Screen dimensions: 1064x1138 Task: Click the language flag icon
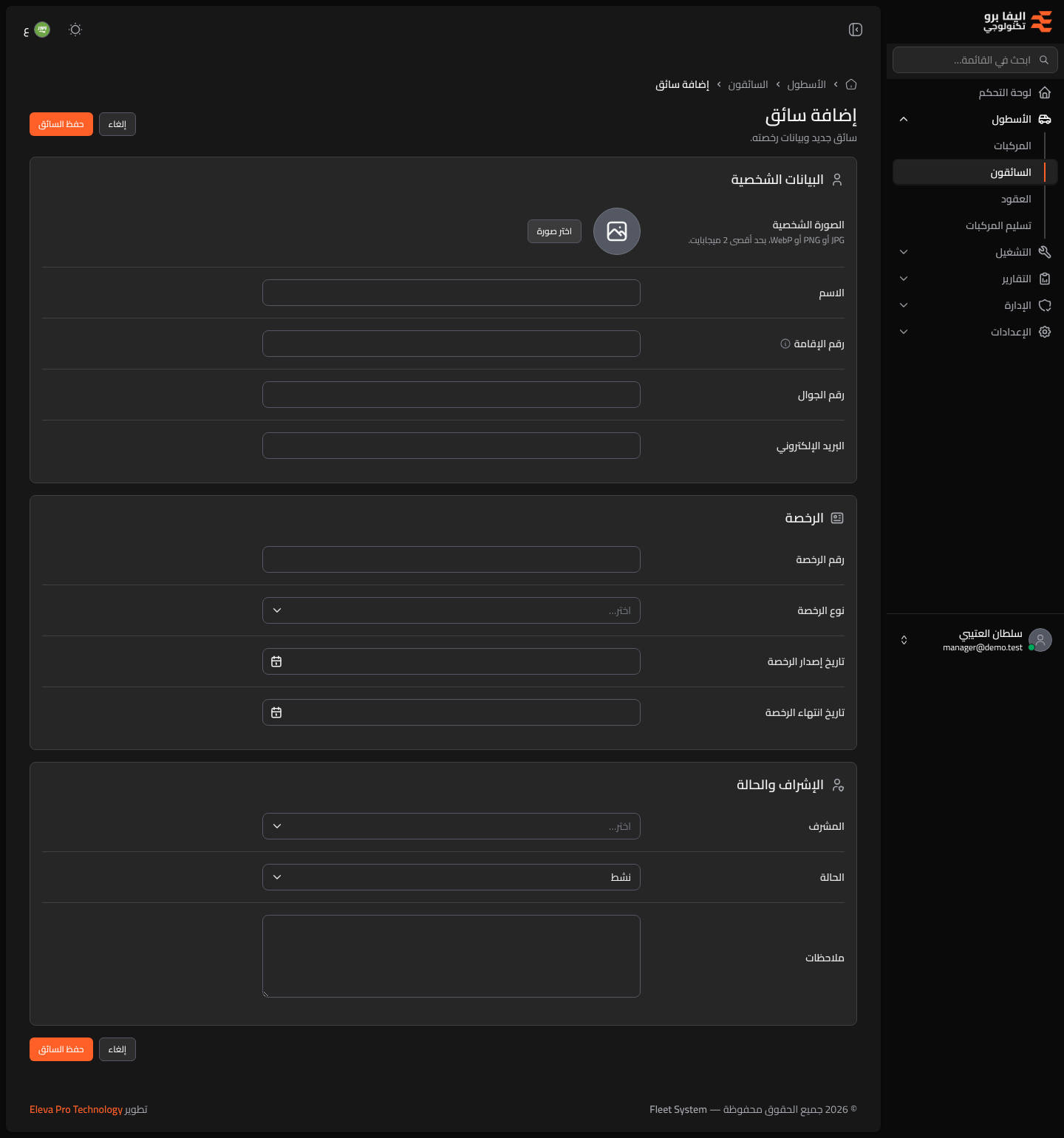(42, 30)
